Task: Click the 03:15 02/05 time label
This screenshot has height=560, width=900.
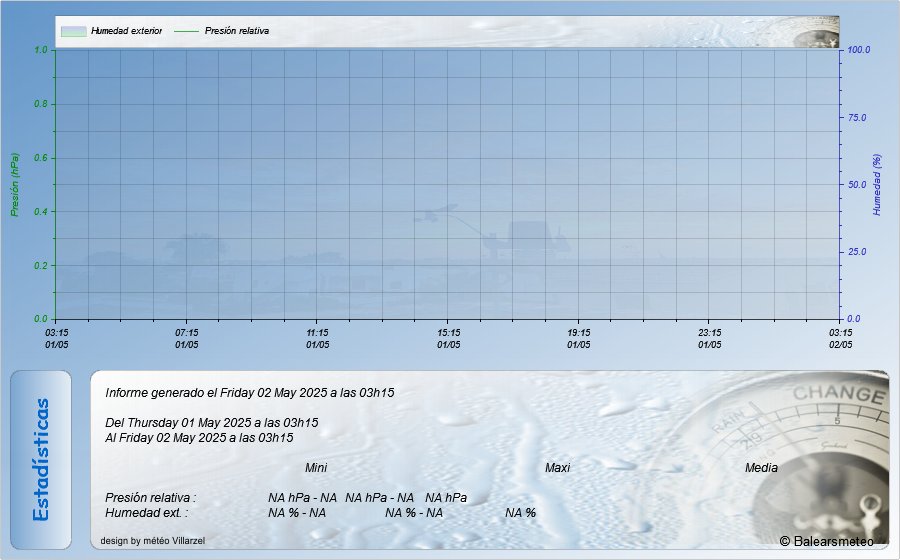Action: [x=840, y=339]
